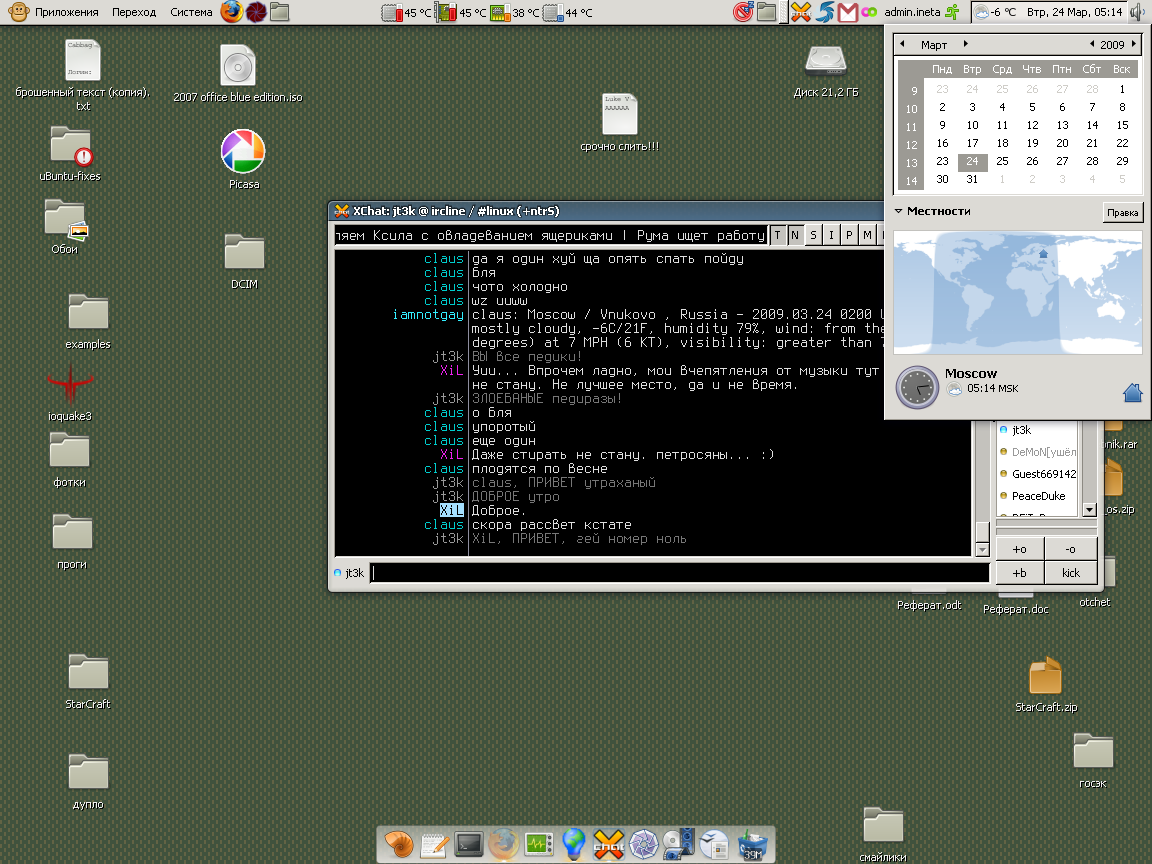1152x864 pixels.
Task: Click the XChat message input field
Action: [680, 573]
